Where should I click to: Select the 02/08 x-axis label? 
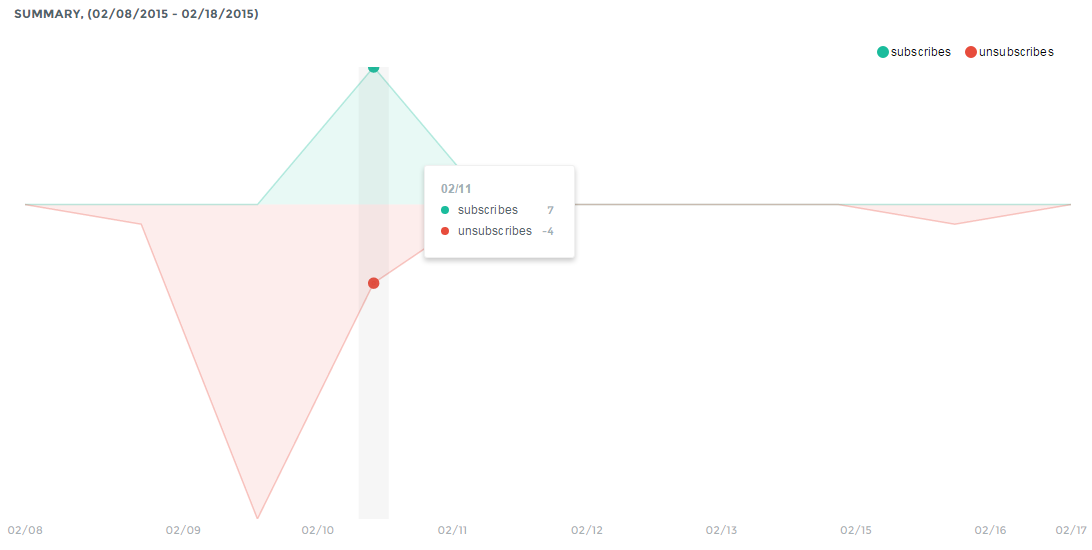[x=24, y=530]
